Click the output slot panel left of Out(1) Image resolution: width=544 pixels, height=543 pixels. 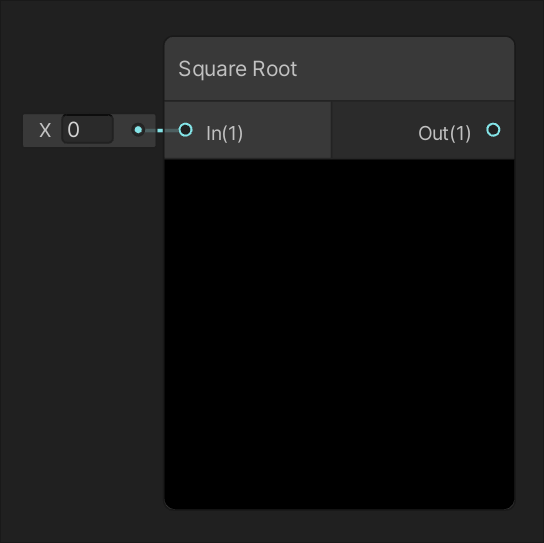(x=375, y=130)
